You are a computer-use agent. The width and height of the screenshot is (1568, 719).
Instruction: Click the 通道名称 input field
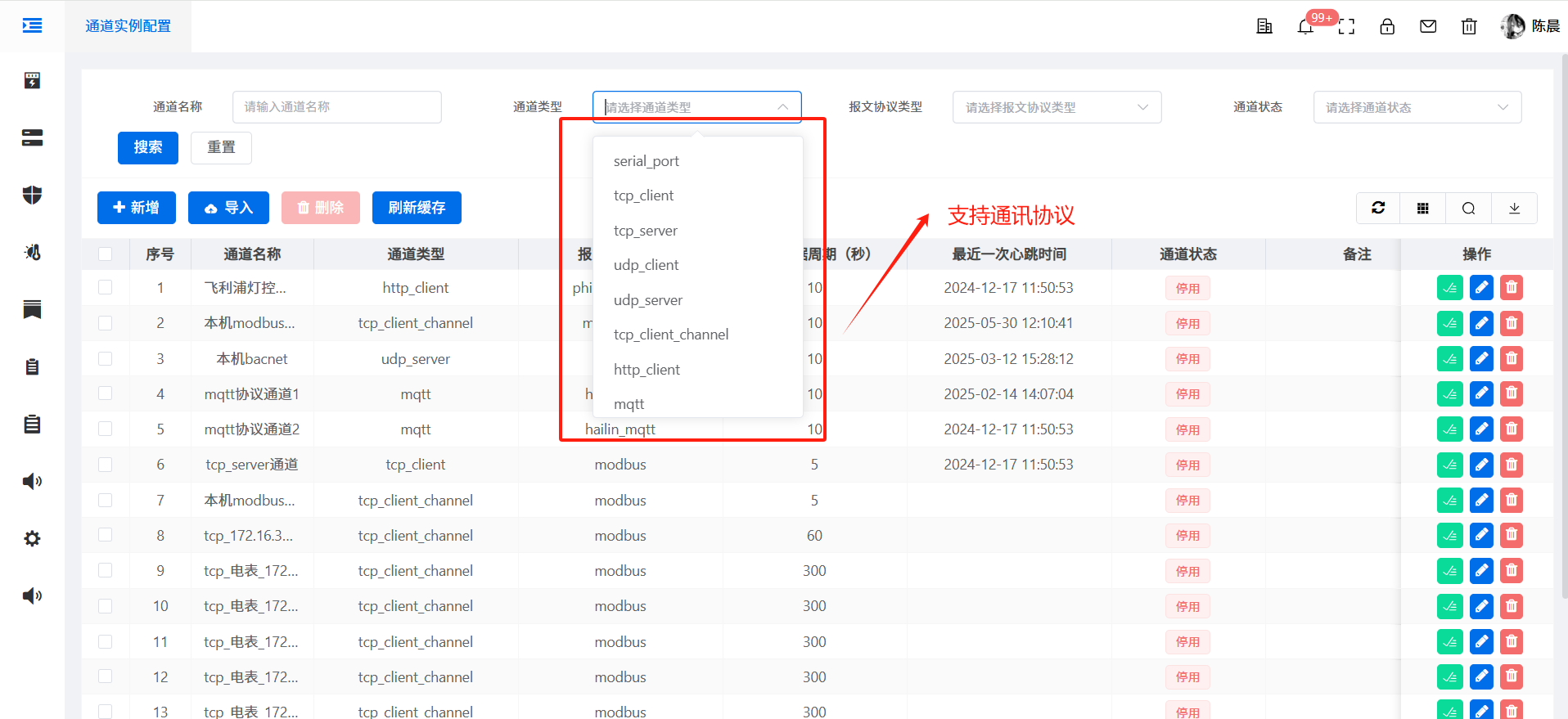pos(336,107)
